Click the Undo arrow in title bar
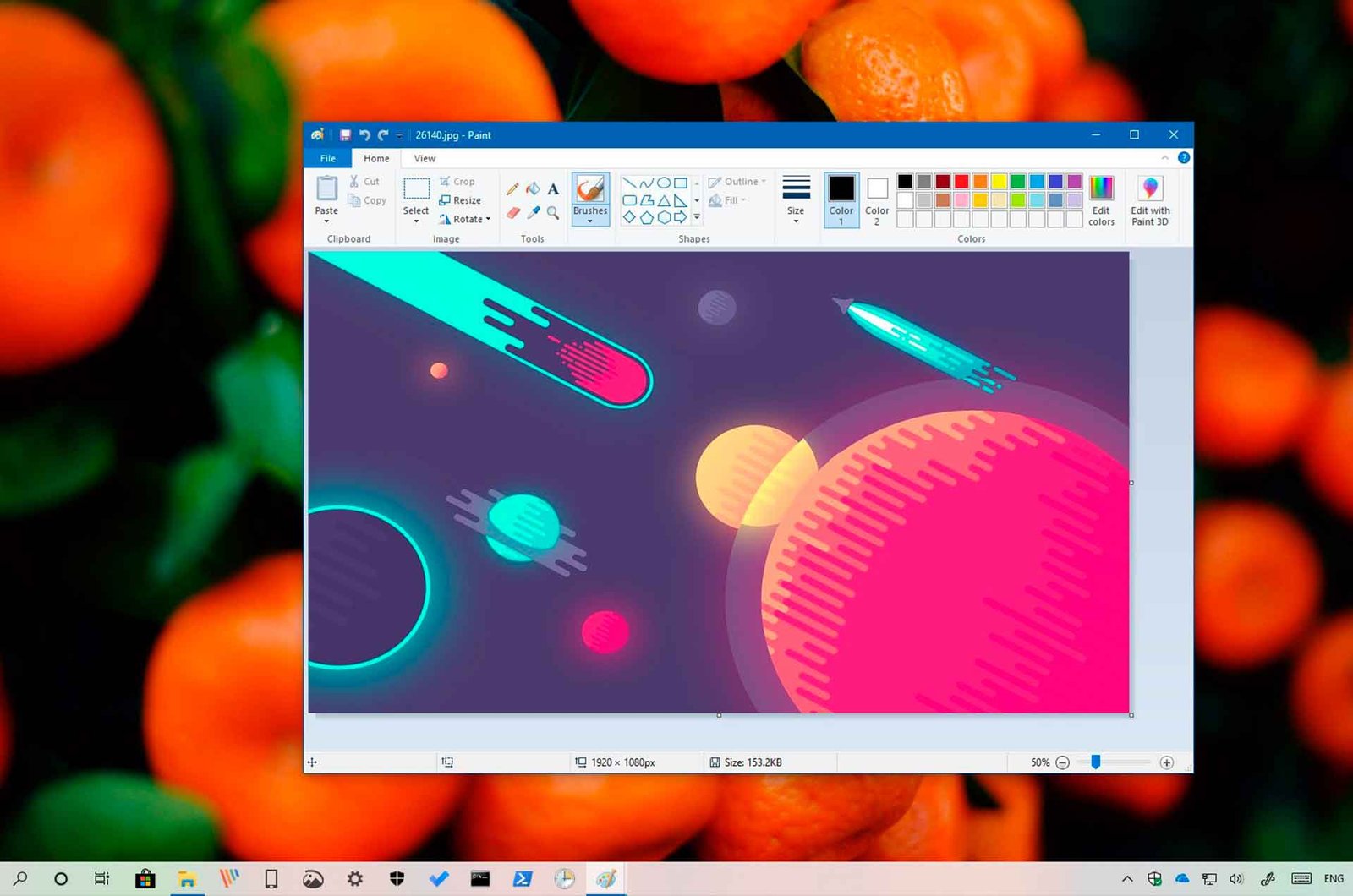 364,135
